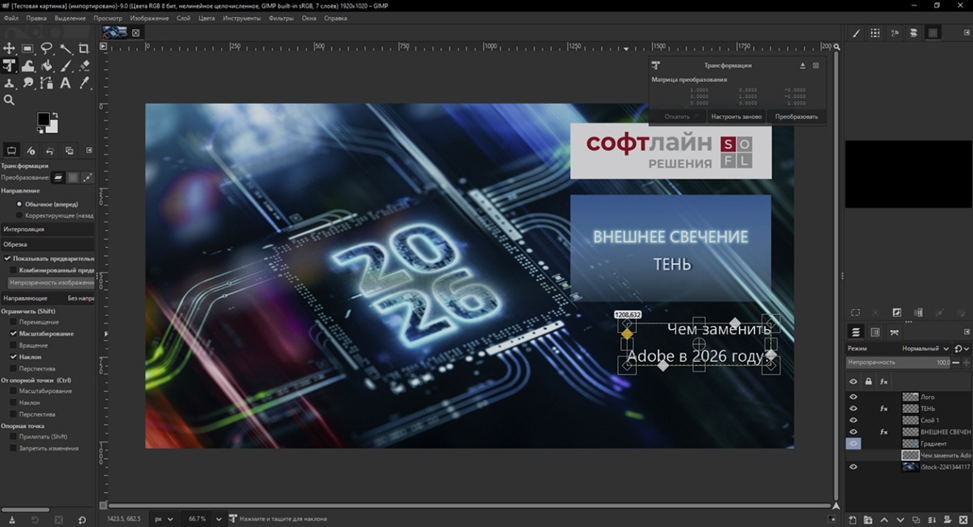
Task: Choose layer as the transform target
Action: coord(58,178)
